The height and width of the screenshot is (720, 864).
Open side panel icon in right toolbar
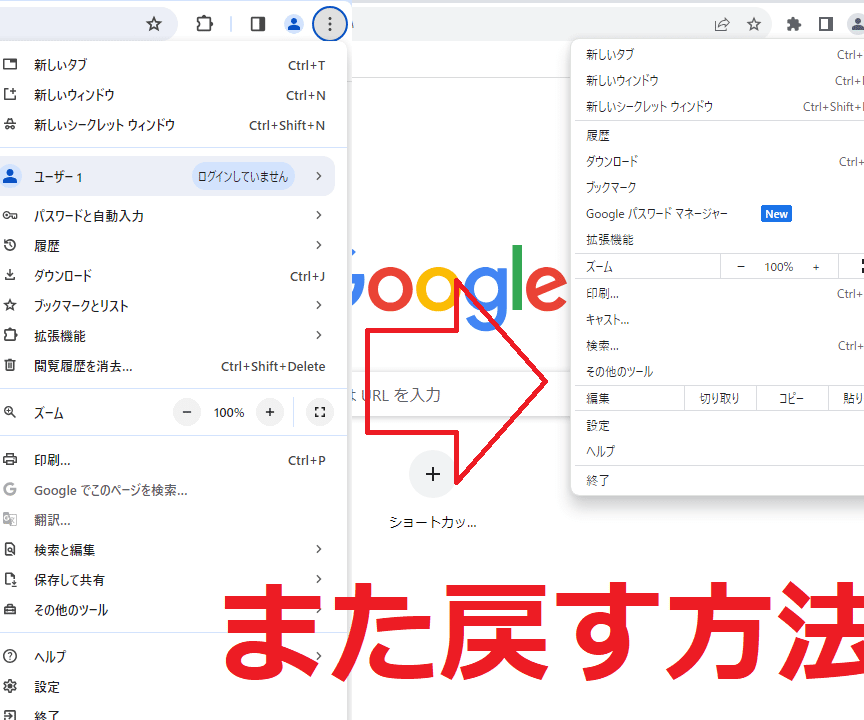tap(825, 24)
